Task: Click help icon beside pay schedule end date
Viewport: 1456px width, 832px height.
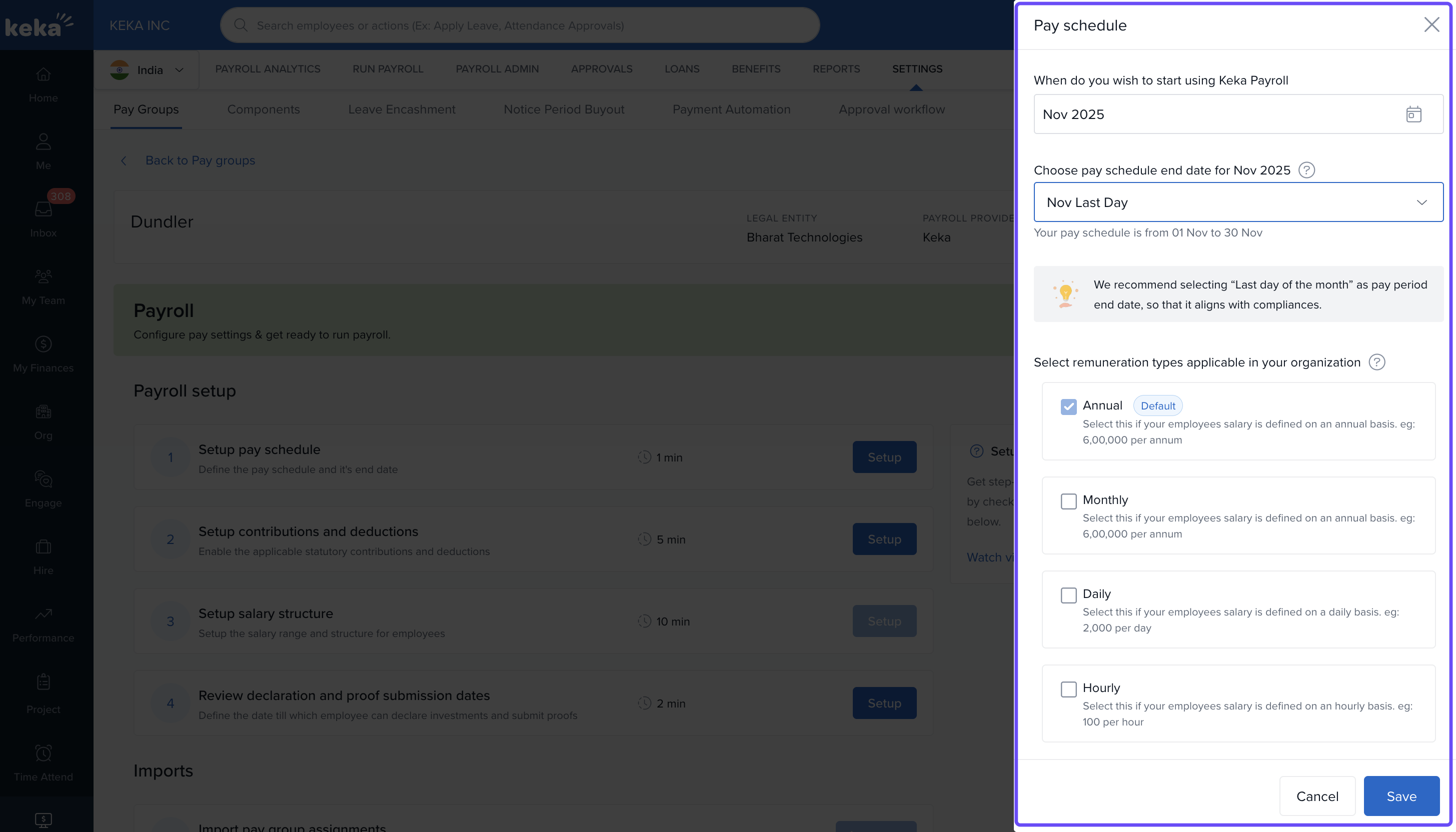Action: point(1306,170)
